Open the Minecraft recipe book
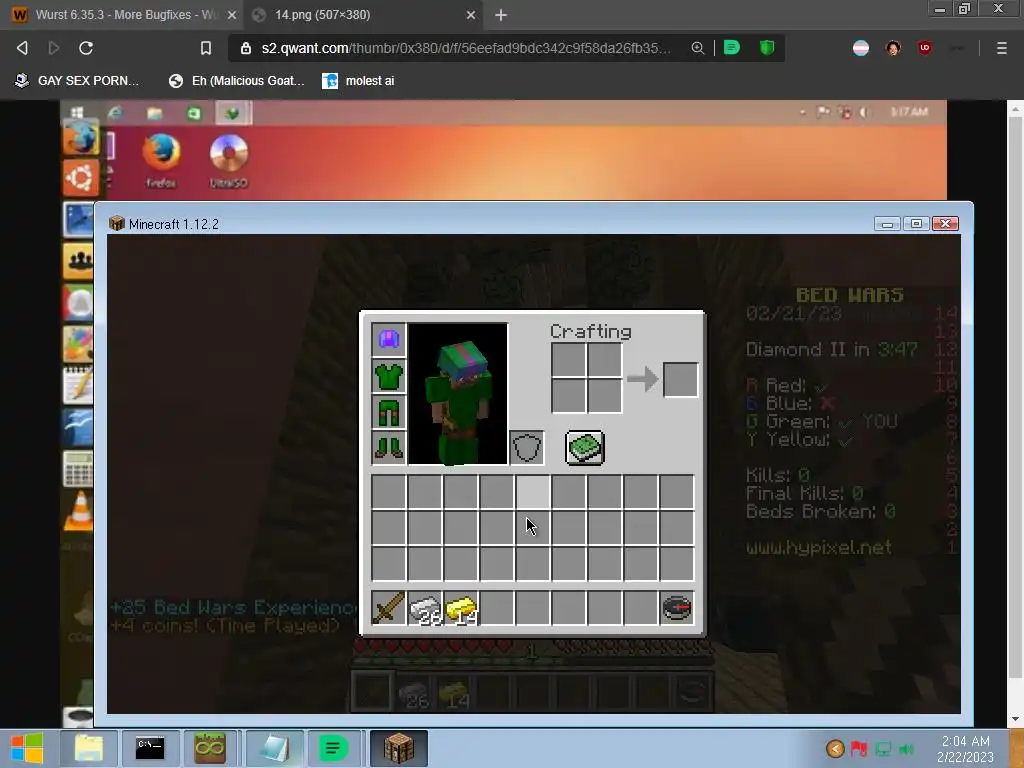The width and height of the screenshot is (1024, 768). (584, 448)
